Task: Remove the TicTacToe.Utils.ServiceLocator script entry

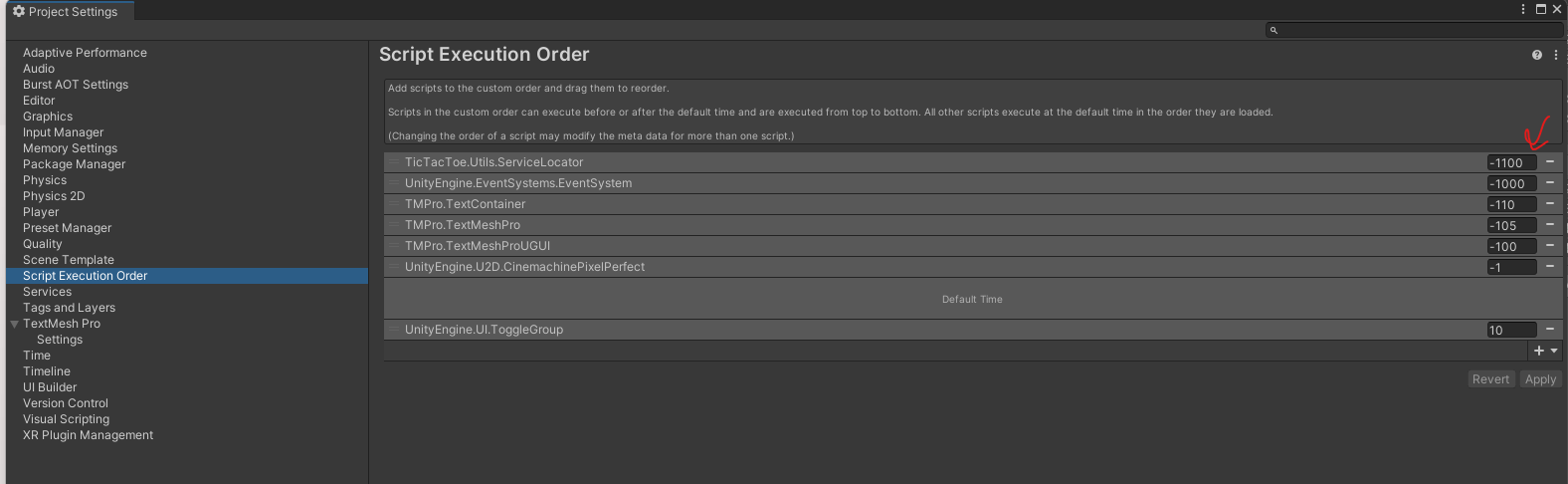Action: 1549,162
